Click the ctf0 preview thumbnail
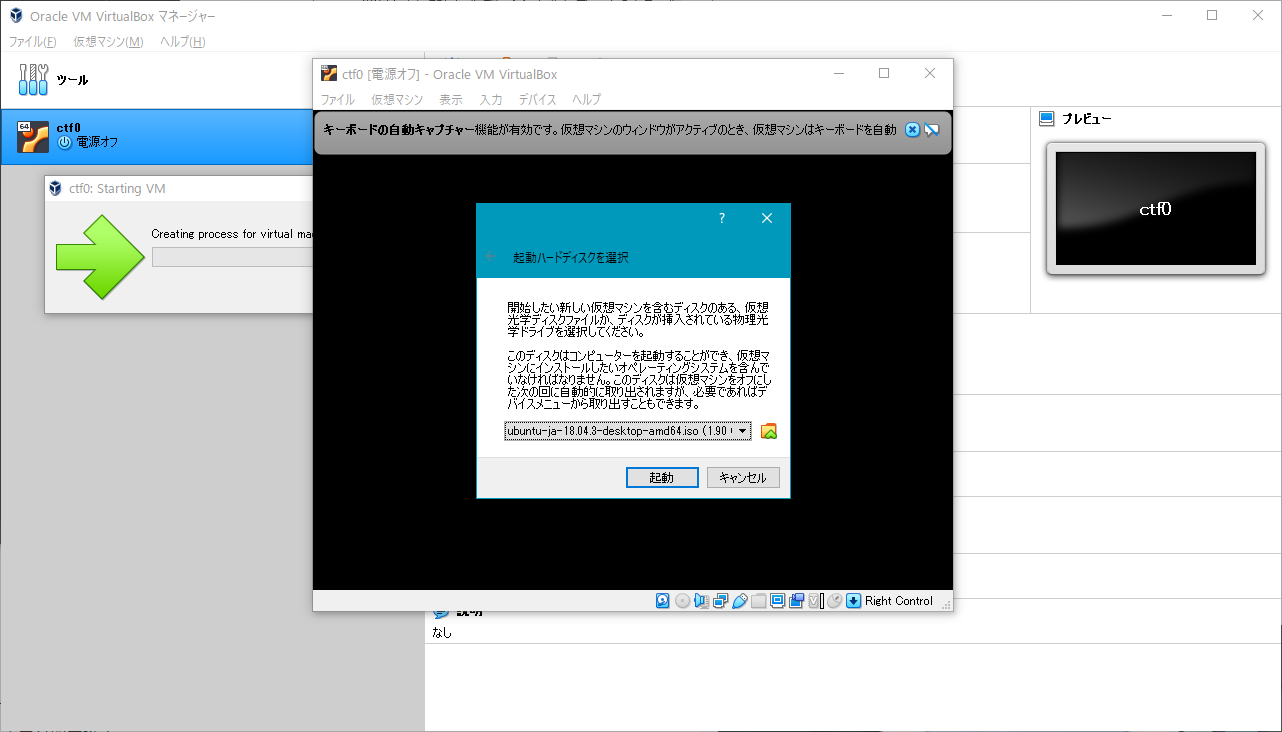 click(1155, 209)
